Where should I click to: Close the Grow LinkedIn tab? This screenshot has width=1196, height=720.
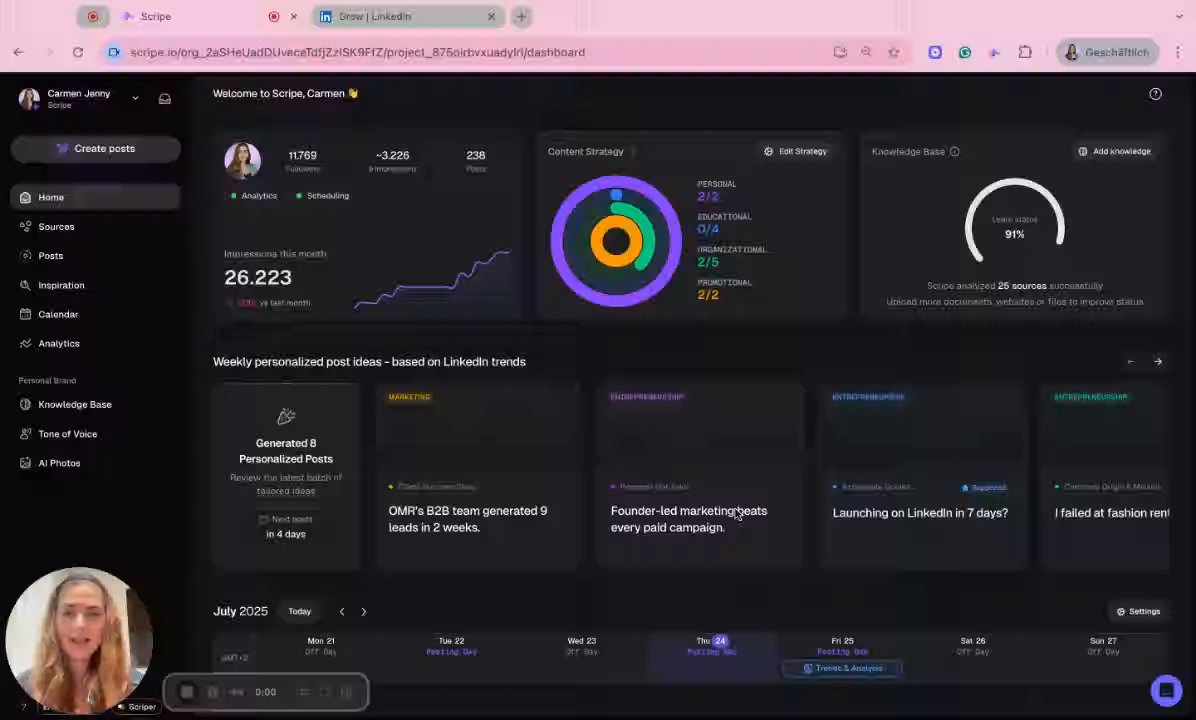(491, 16)
